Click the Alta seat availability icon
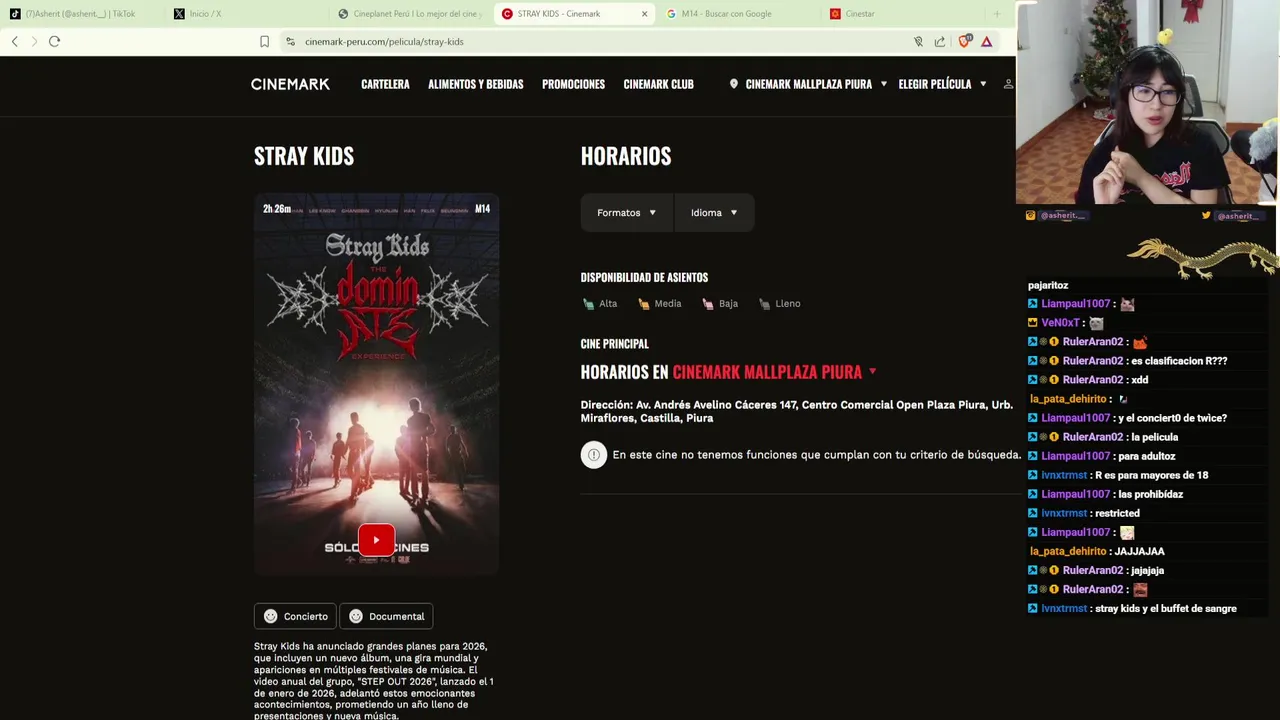 (x=588, y=304)
